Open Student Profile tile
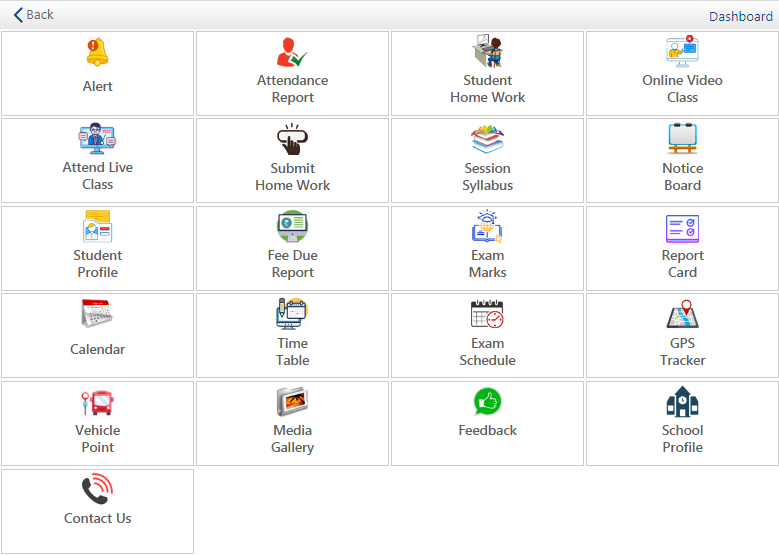Screen dimensions: 779x555 pos(97,248)
